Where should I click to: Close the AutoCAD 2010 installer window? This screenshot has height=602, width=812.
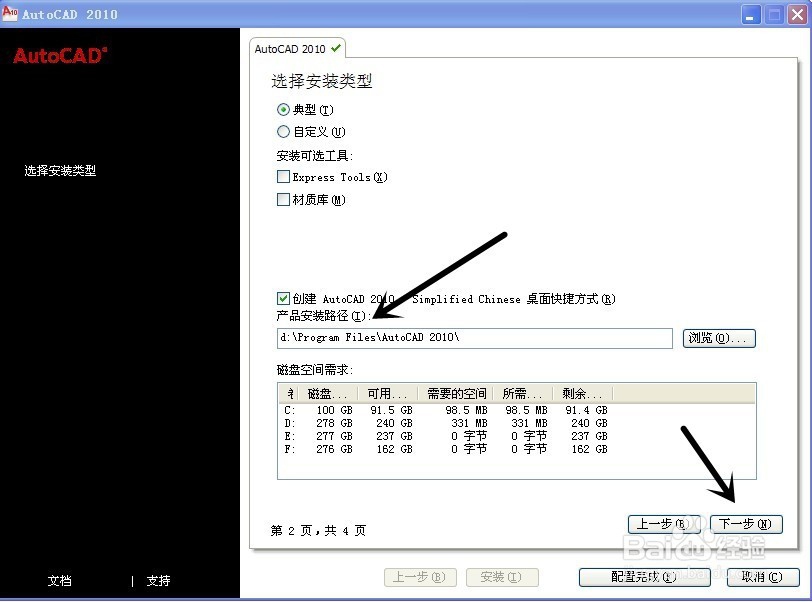[798, 15]
